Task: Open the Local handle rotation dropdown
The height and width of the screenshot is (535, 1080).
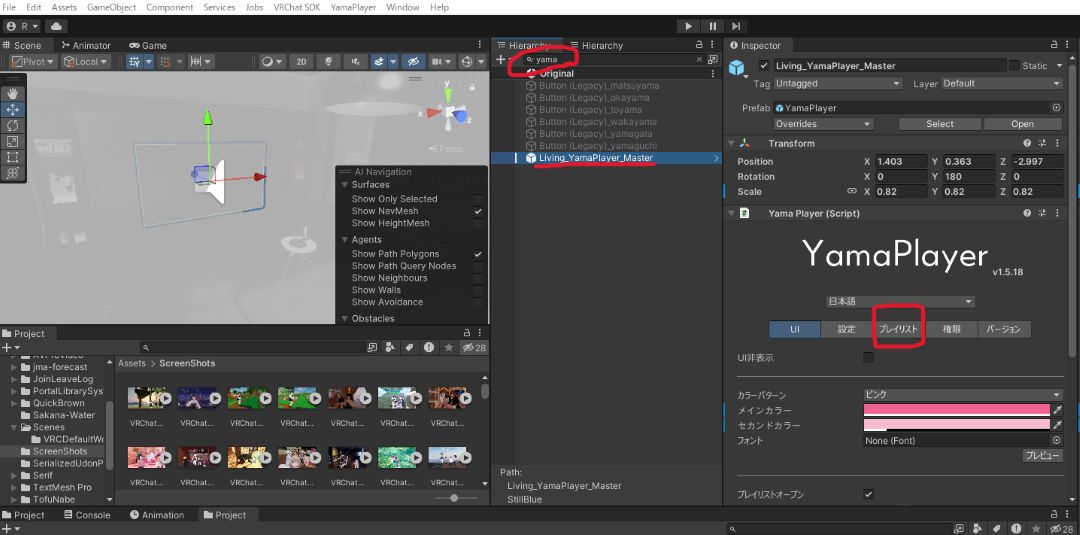Action: 86,62
